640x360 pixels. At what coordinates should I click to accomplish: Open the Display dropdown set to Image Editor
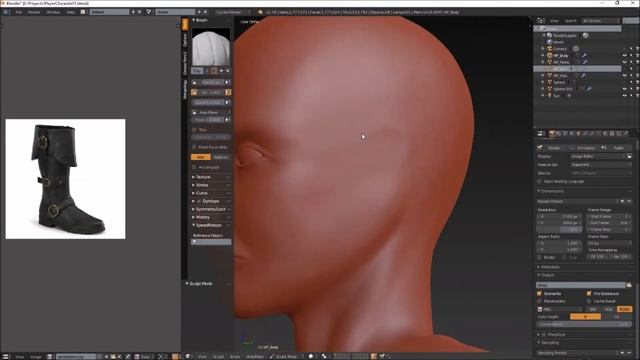coord(598,156)
